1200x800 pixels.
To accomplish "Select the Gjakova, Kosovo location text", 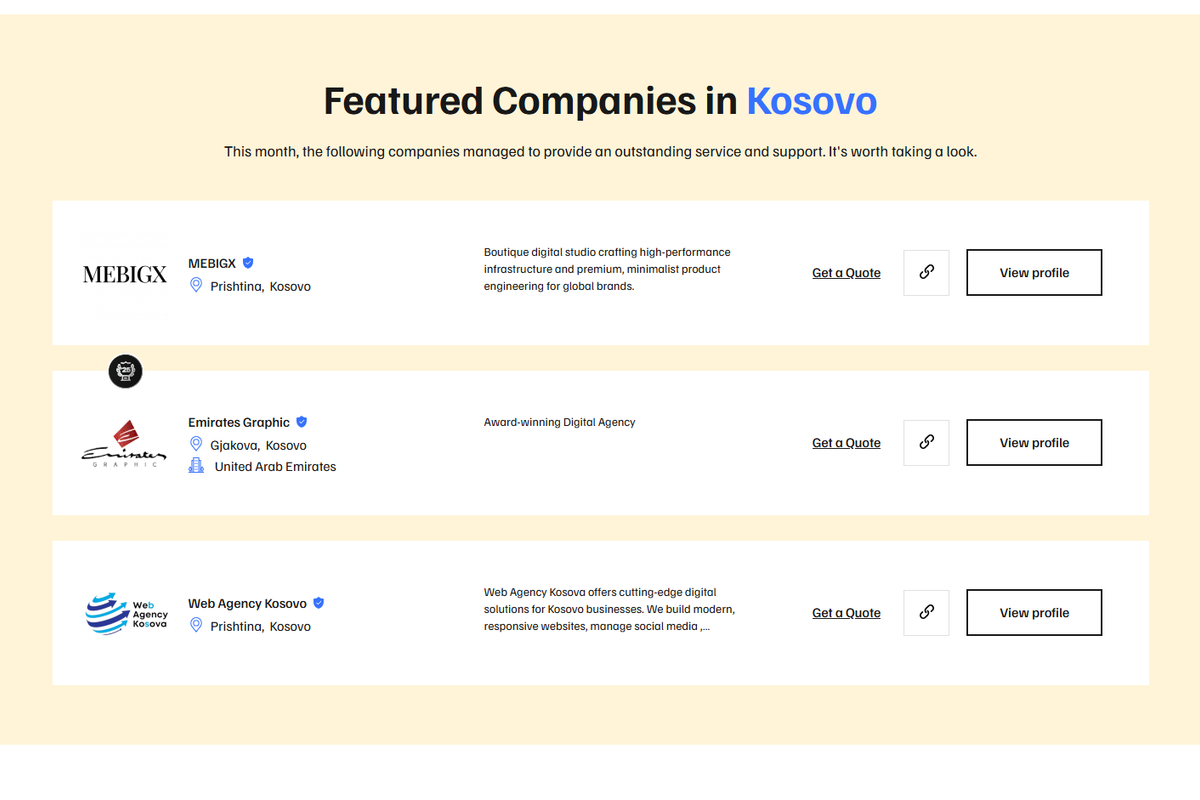I will (258, 445).
